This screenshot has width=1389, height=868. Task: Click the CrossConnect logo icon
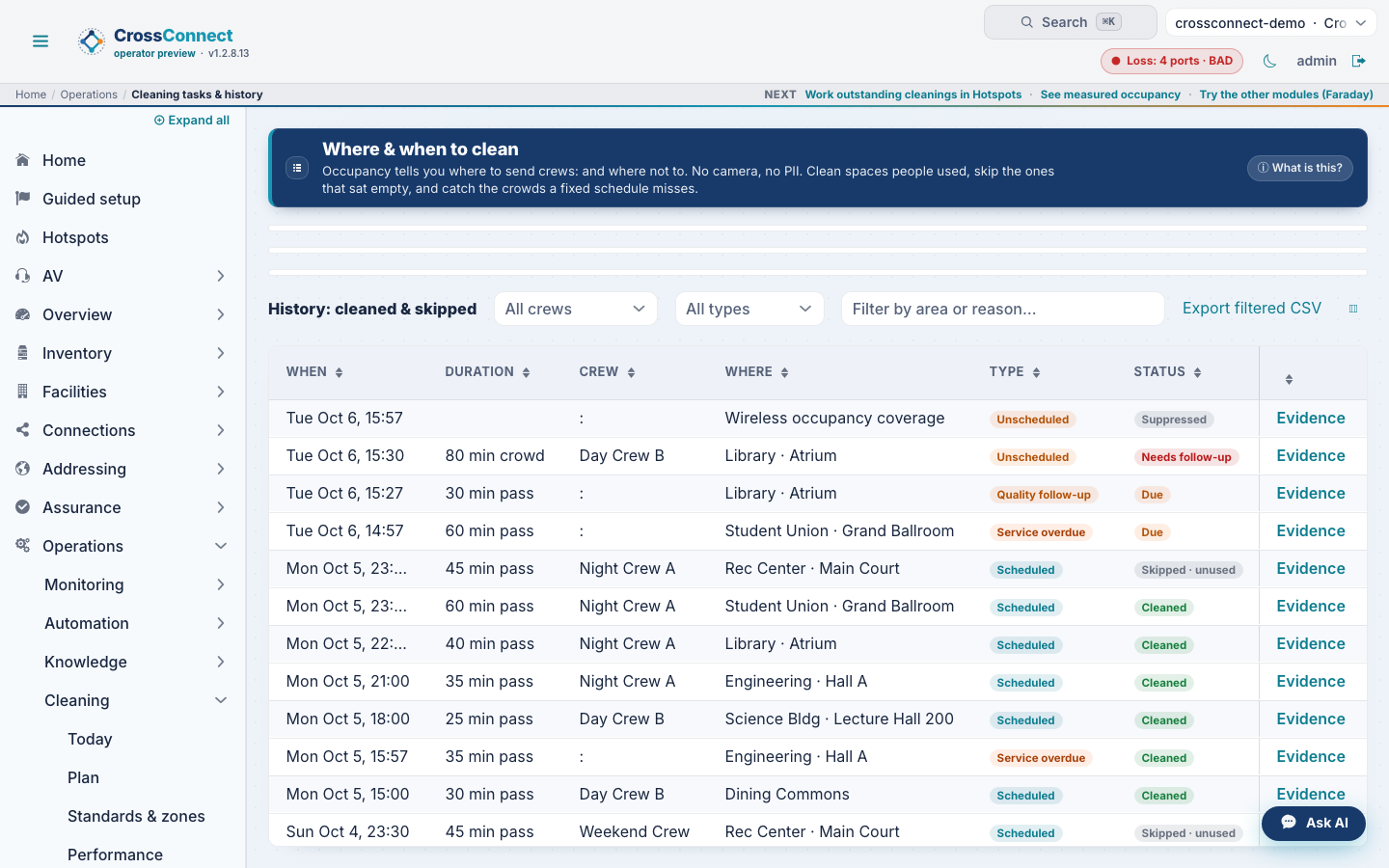(x=92, y=41)
